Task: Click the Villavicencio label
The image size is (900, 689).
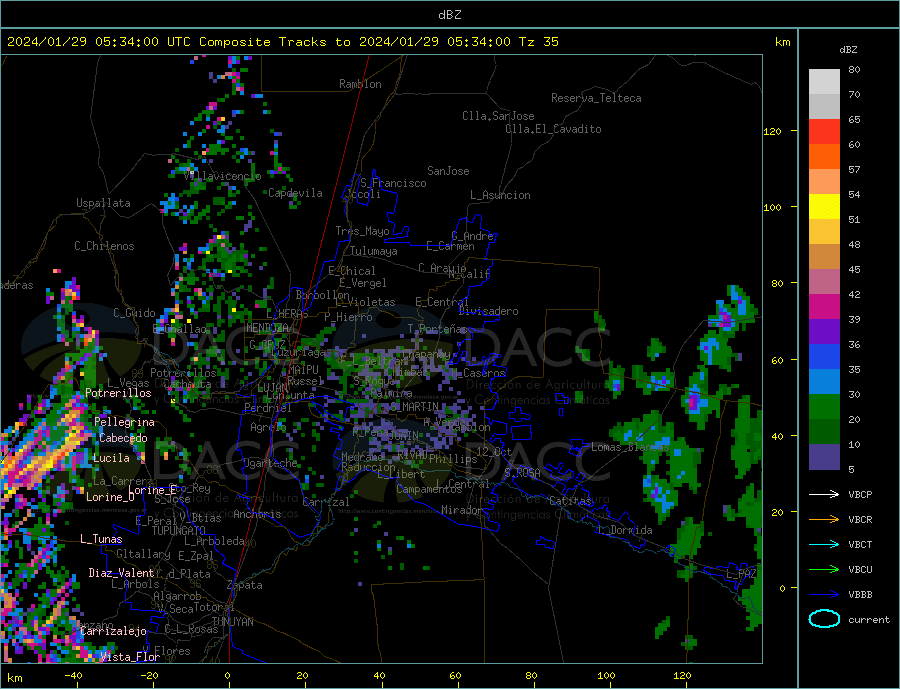Action: [223, 176]
